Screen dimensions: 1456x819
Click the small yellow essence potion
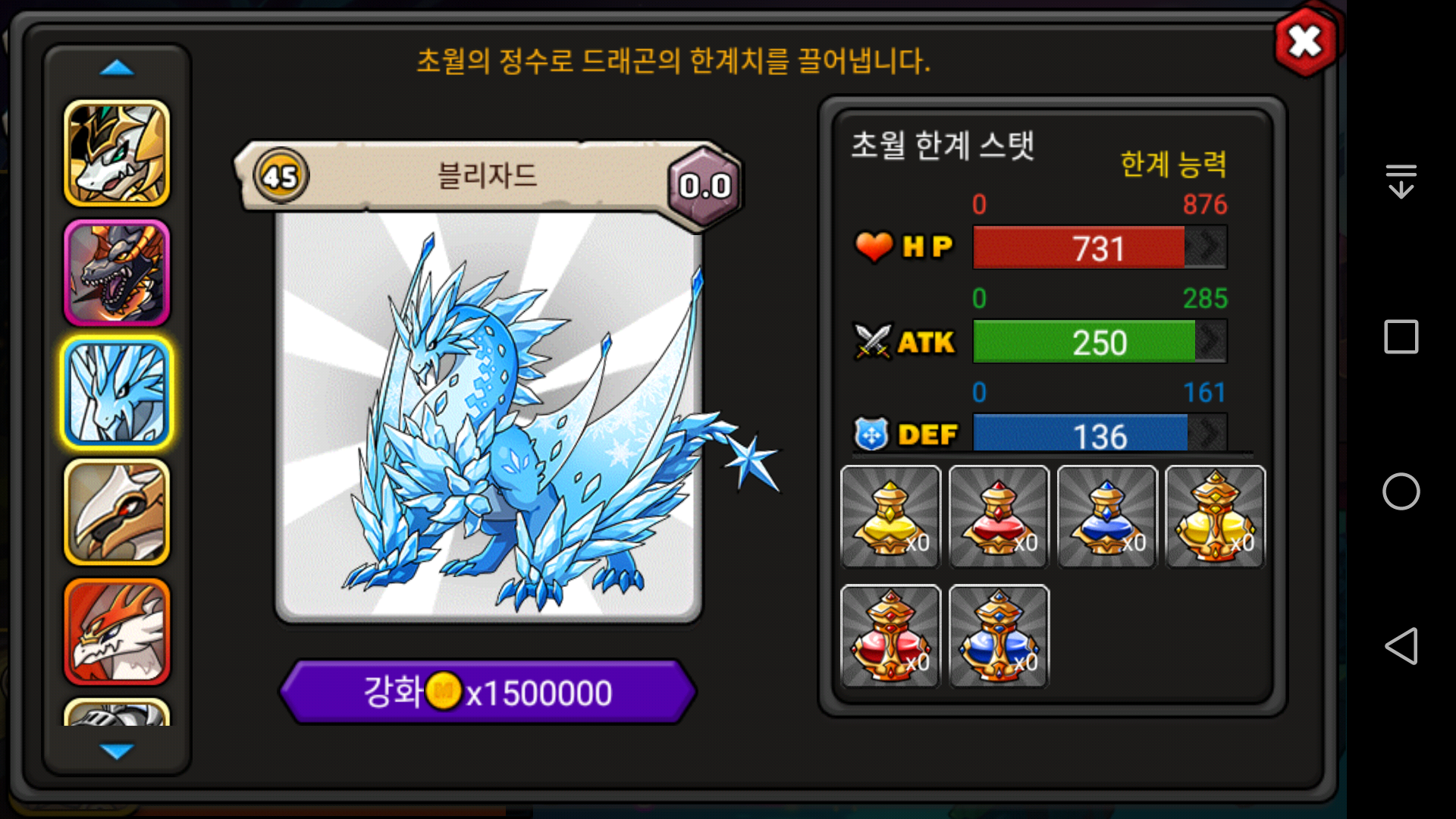tap(891, 517)
